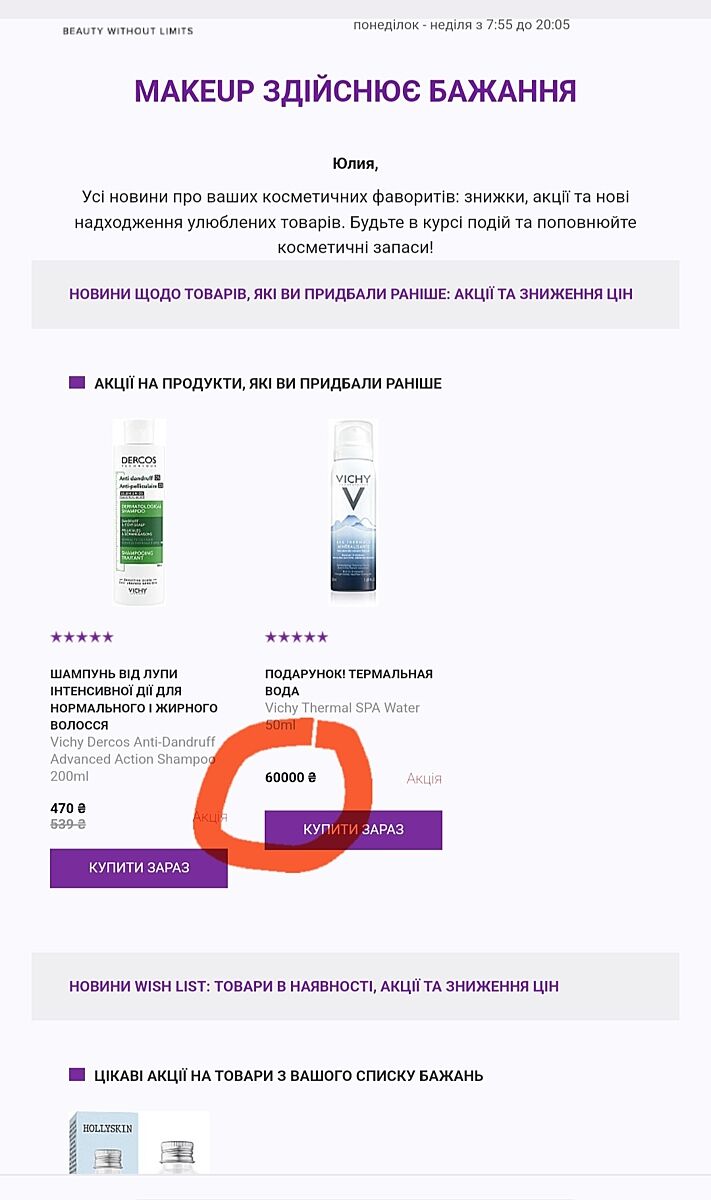Click the 'Акція' label next to the 60000 ₴ price
This screenshot has height=1200, width=711.
coord(424,778)
